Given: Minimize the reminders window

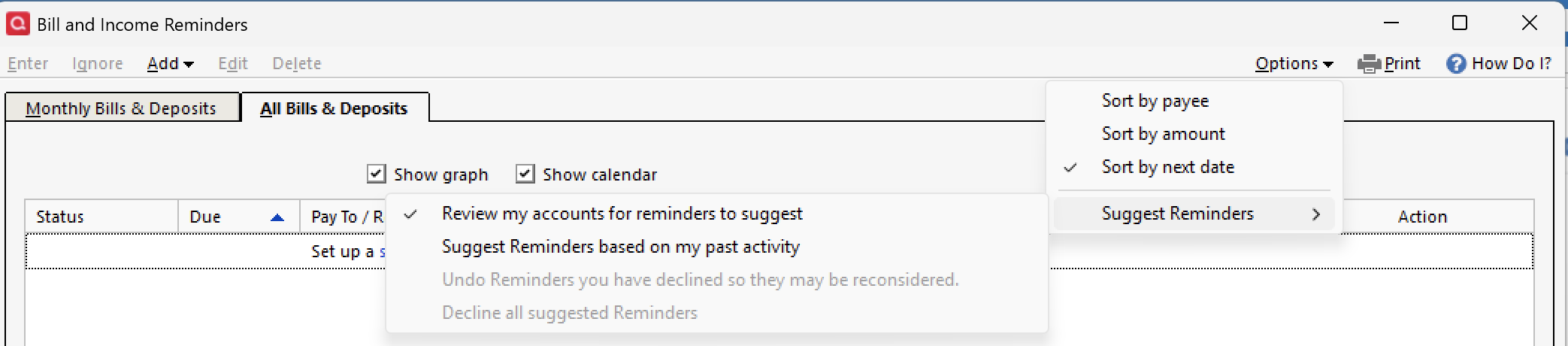Looking at the screenshot, I should tap(1391, 23).
